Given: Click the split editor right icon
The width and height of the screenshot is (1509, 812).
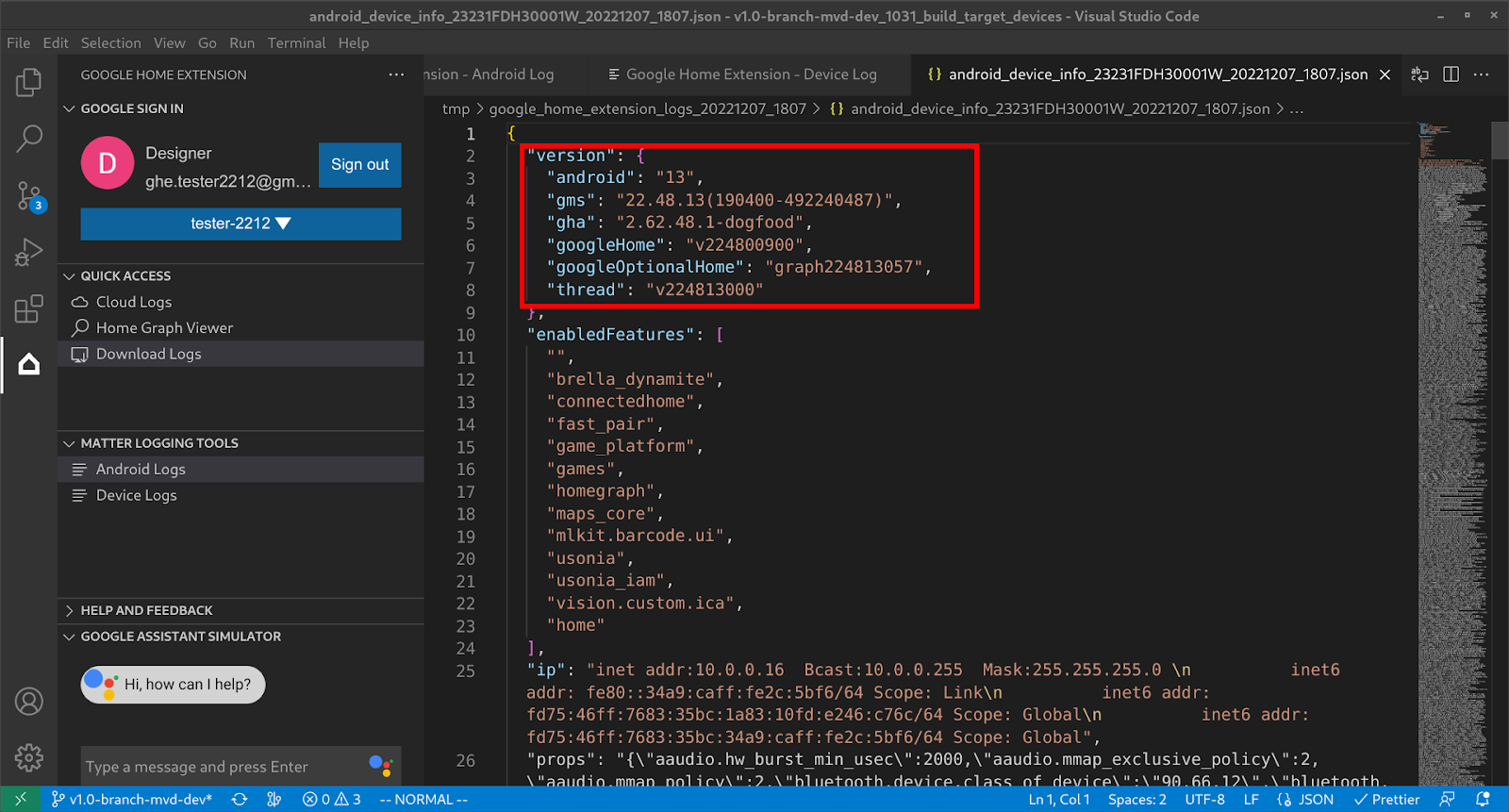Looking at the screenshot, I should click(x=1451, y=75).
